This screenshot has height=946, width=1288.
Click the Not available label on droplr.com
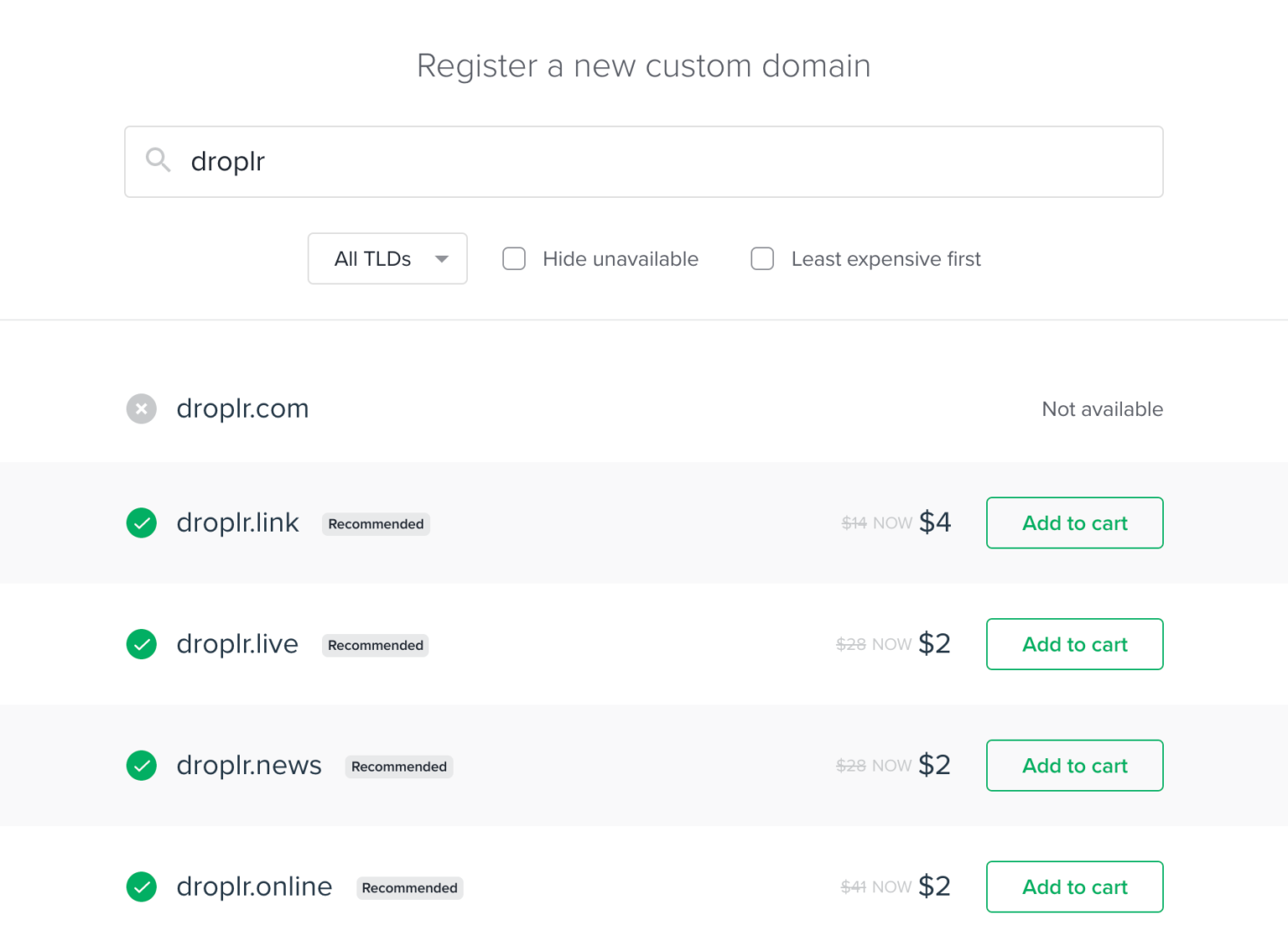pyautogui.click(x=1102, y=408)
